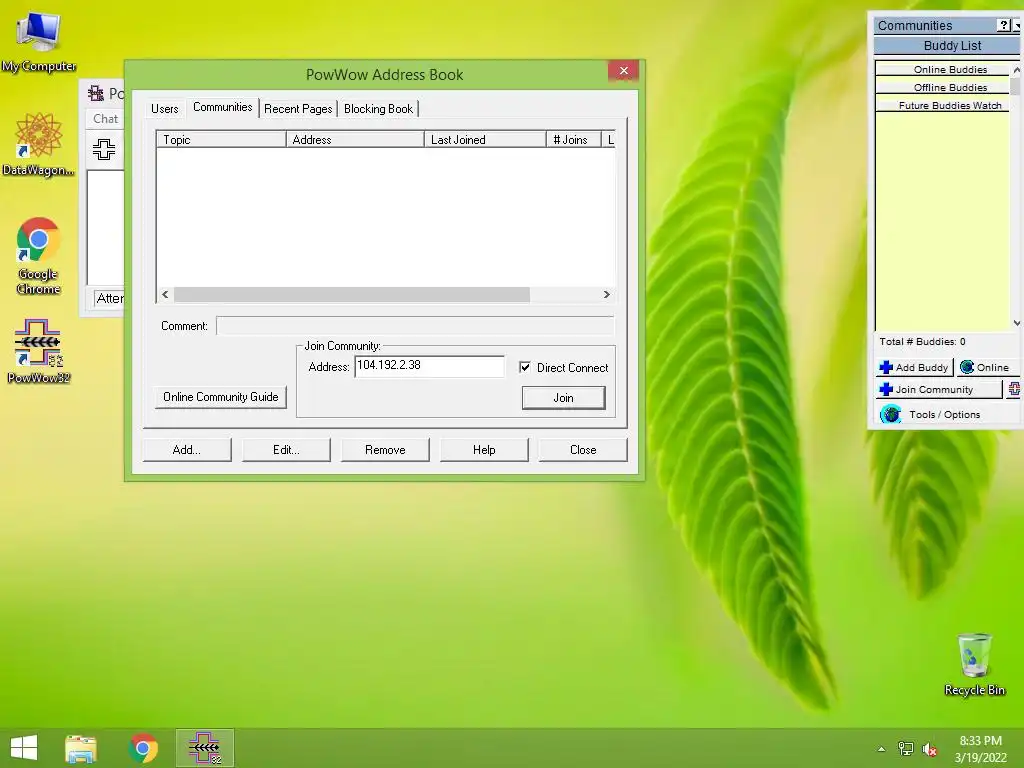Click the community Address input field
This screenshot has height=768, width=1024.
point(430,366)
